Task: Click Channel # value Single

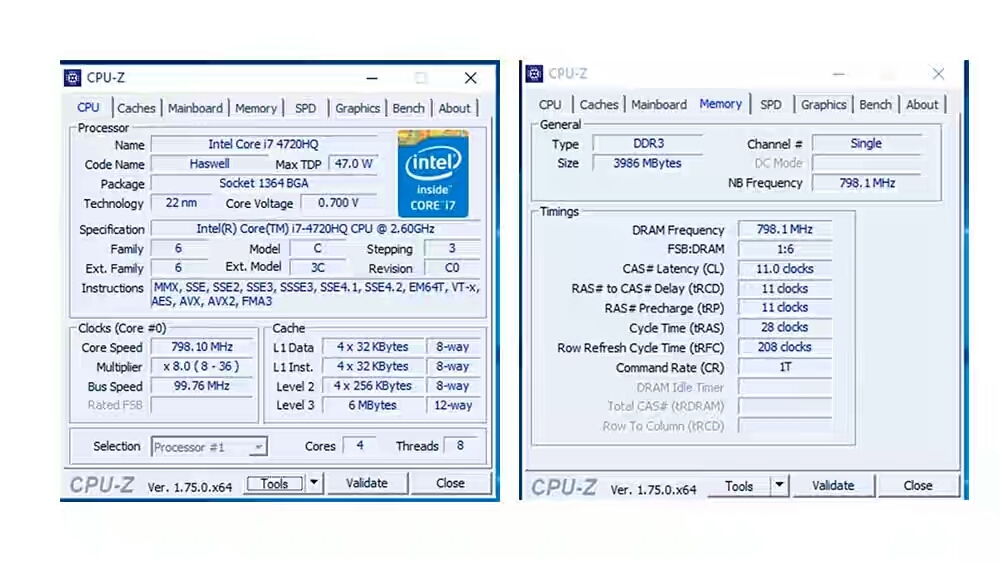Action: (x=866, y=144)
